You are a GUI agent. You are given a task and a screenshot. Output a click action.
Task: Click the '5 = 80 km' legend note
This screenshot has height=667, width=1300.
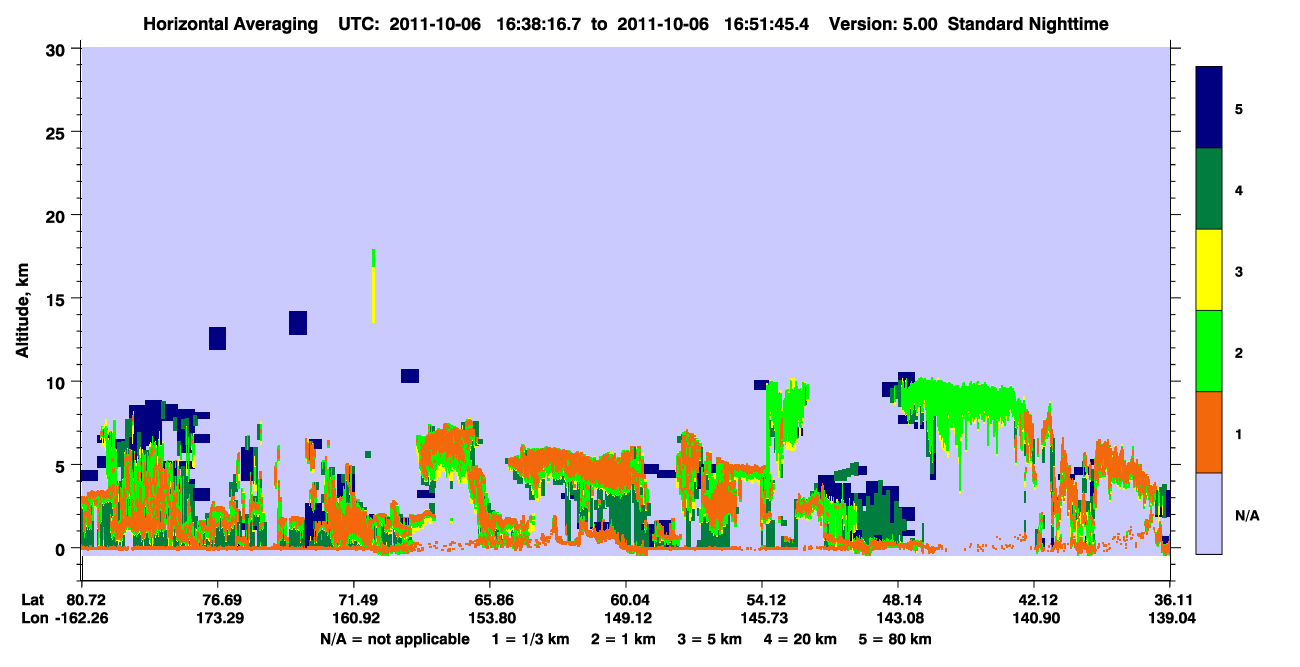tap(896, 639)
